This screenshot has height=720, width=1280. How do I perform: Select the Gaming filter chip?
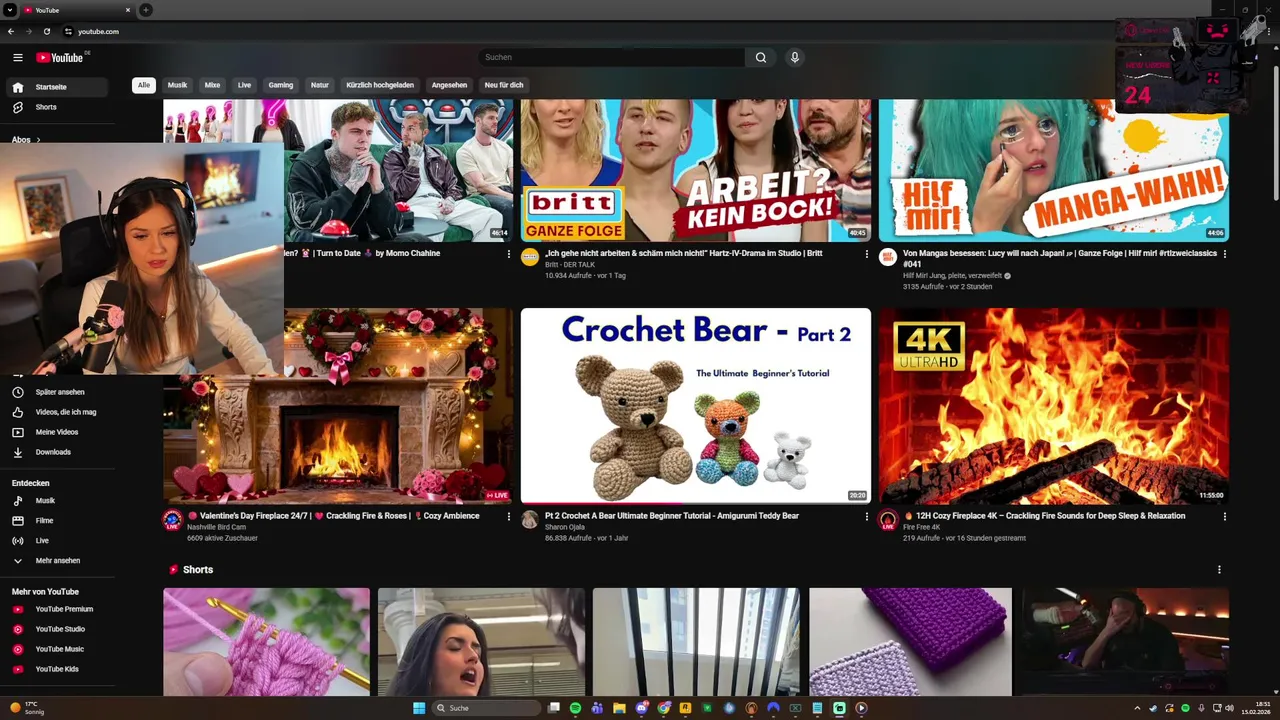coord(281,85)
